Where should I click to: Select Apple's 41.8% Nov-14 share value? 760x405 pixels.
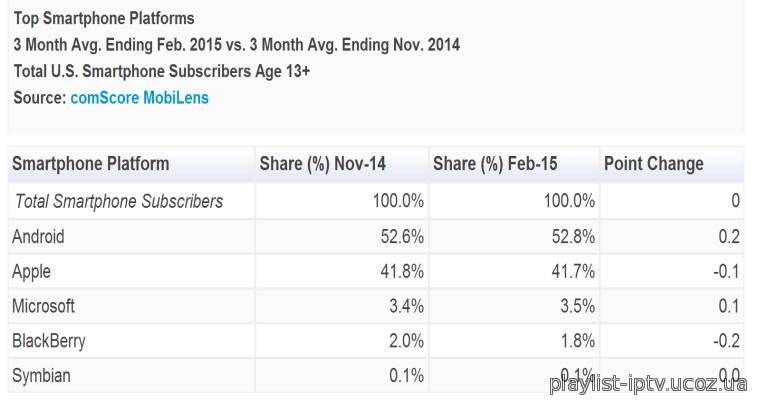pos(402,271)
